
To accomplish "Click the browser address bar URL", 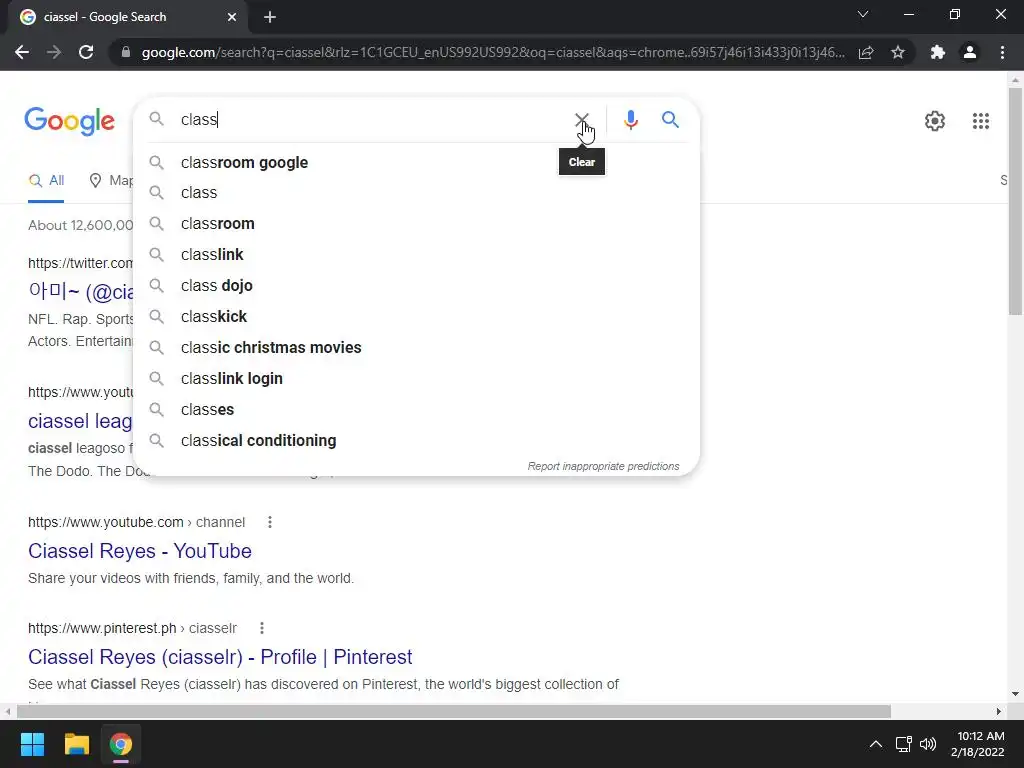I will tap(493, 52).
